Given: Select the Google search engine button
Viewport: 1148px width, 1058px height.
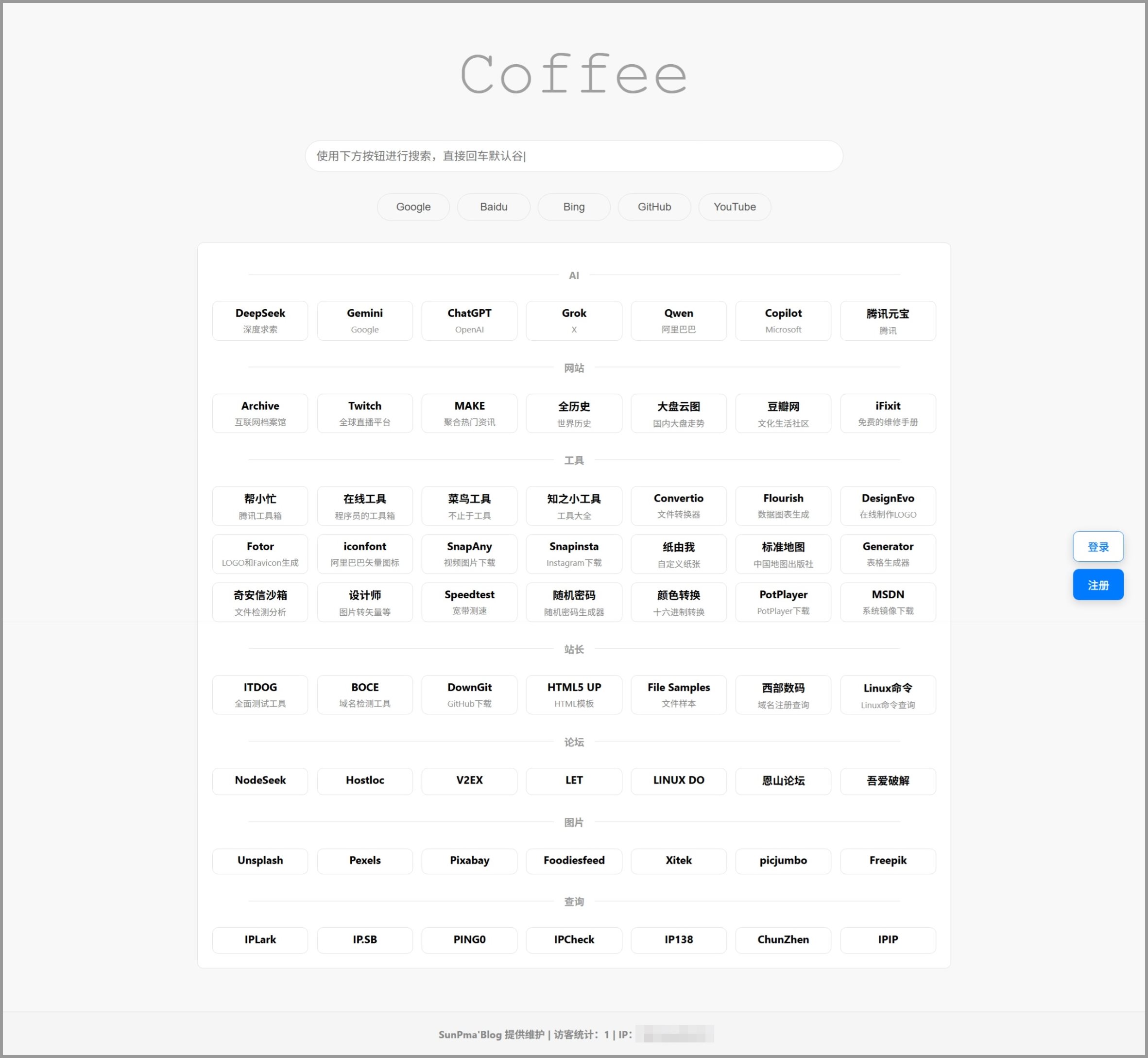Looking at the screenshot, I should (412, 207).
